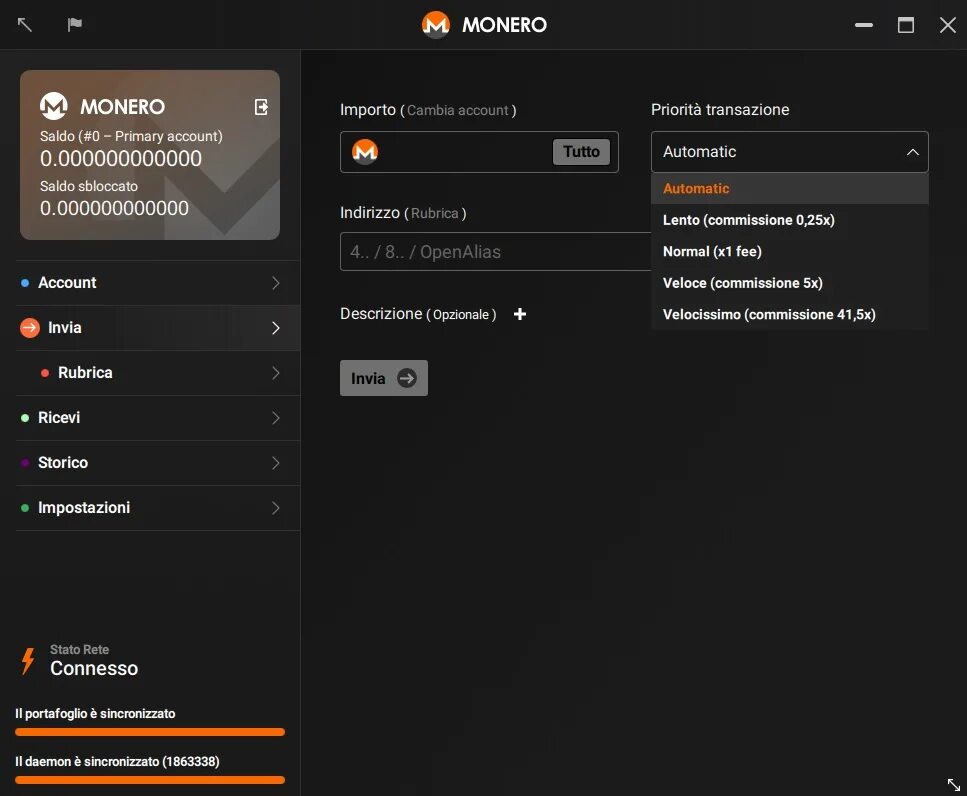Open the Rubrica link beside Indirizzo

pos(434,213)
